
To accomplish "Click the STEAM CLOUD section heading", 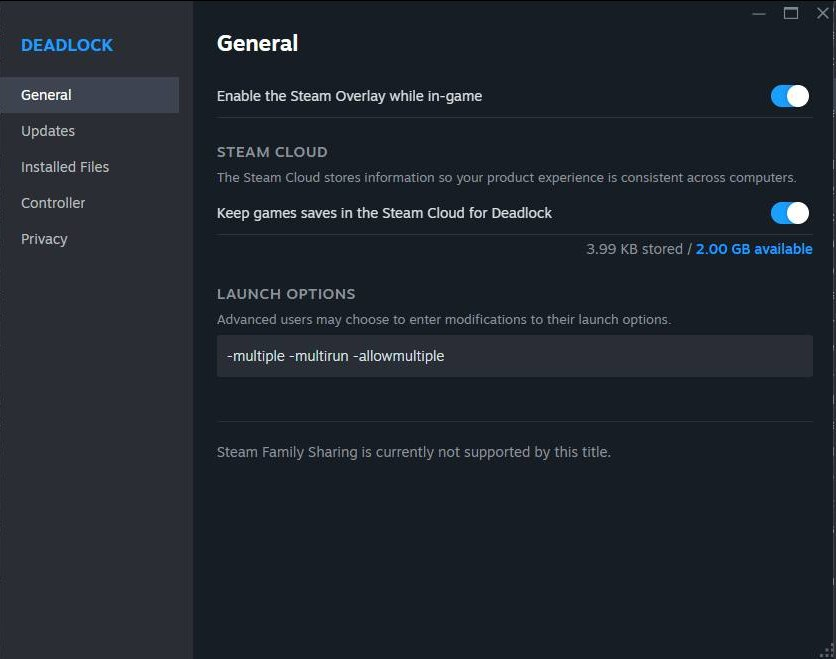I will (272, 152).
